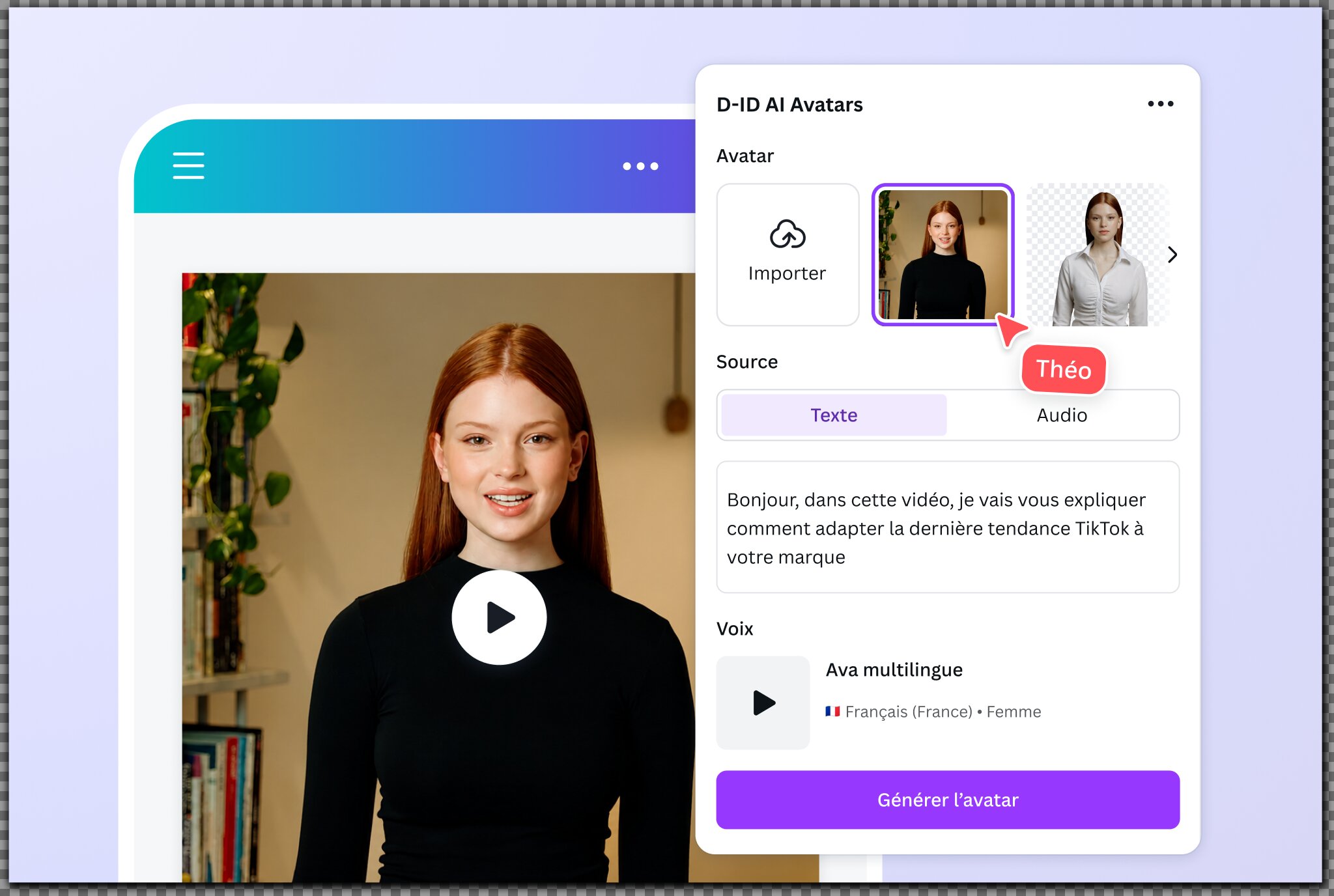Click the Importer upload tile
This screenshot has width=1334, height=896.
788,255
